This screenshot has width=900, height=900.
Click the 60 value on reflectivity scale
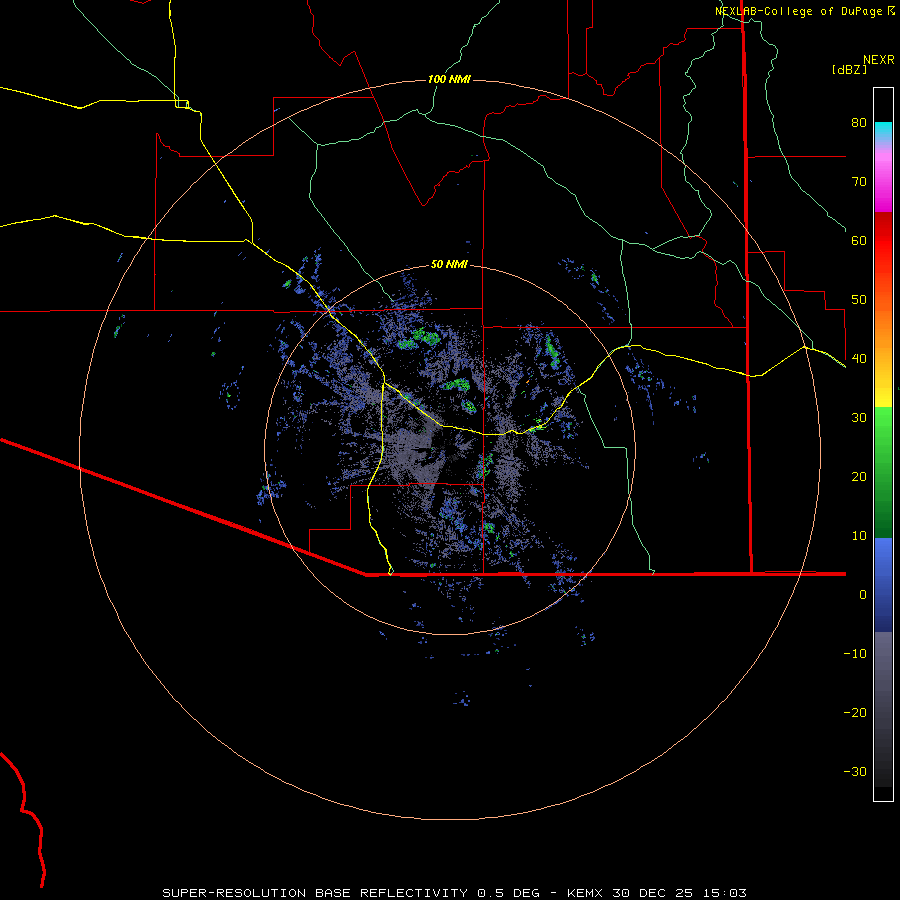859,241
